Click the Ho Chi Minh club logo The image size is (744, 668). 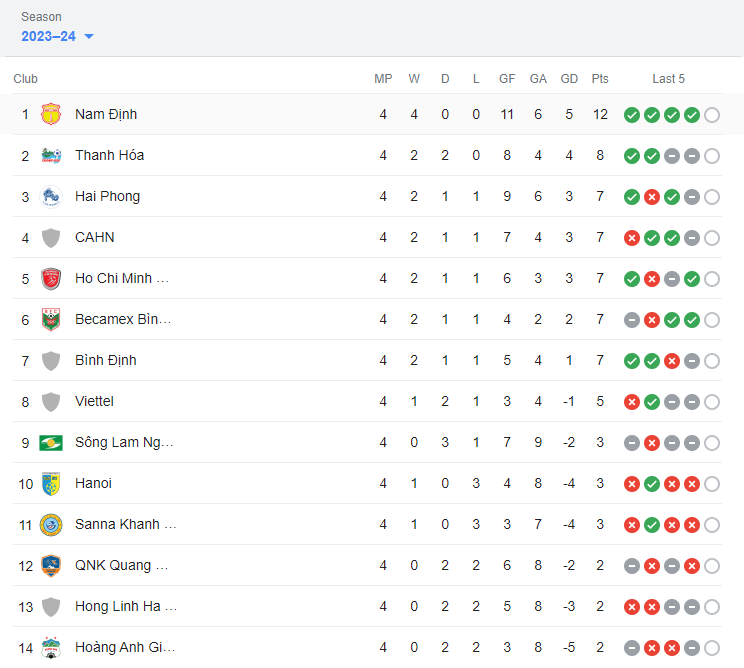pos(51,279)
